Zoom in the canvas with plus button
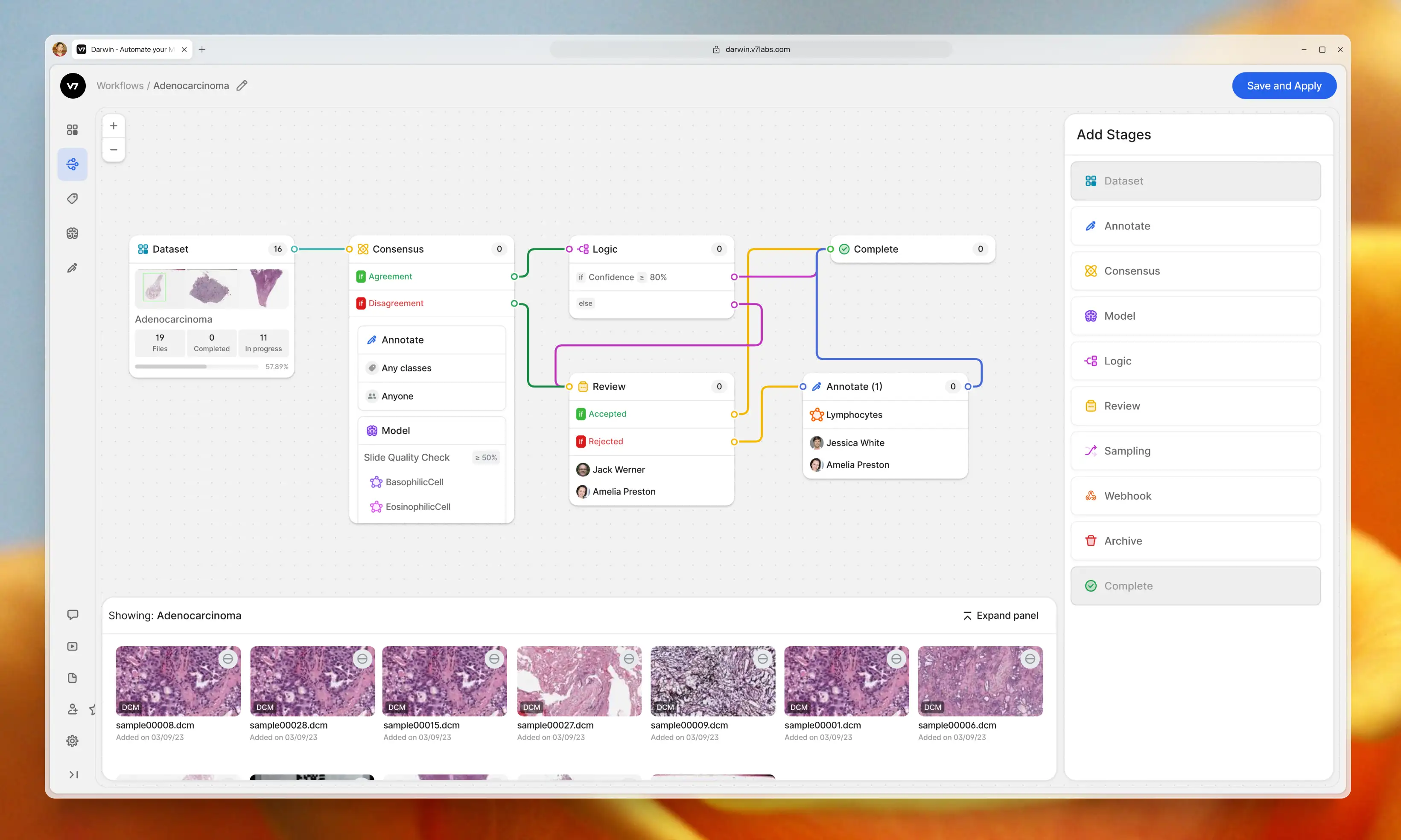Viewport: 1401px width, 840px height. (x=113, y=125)
